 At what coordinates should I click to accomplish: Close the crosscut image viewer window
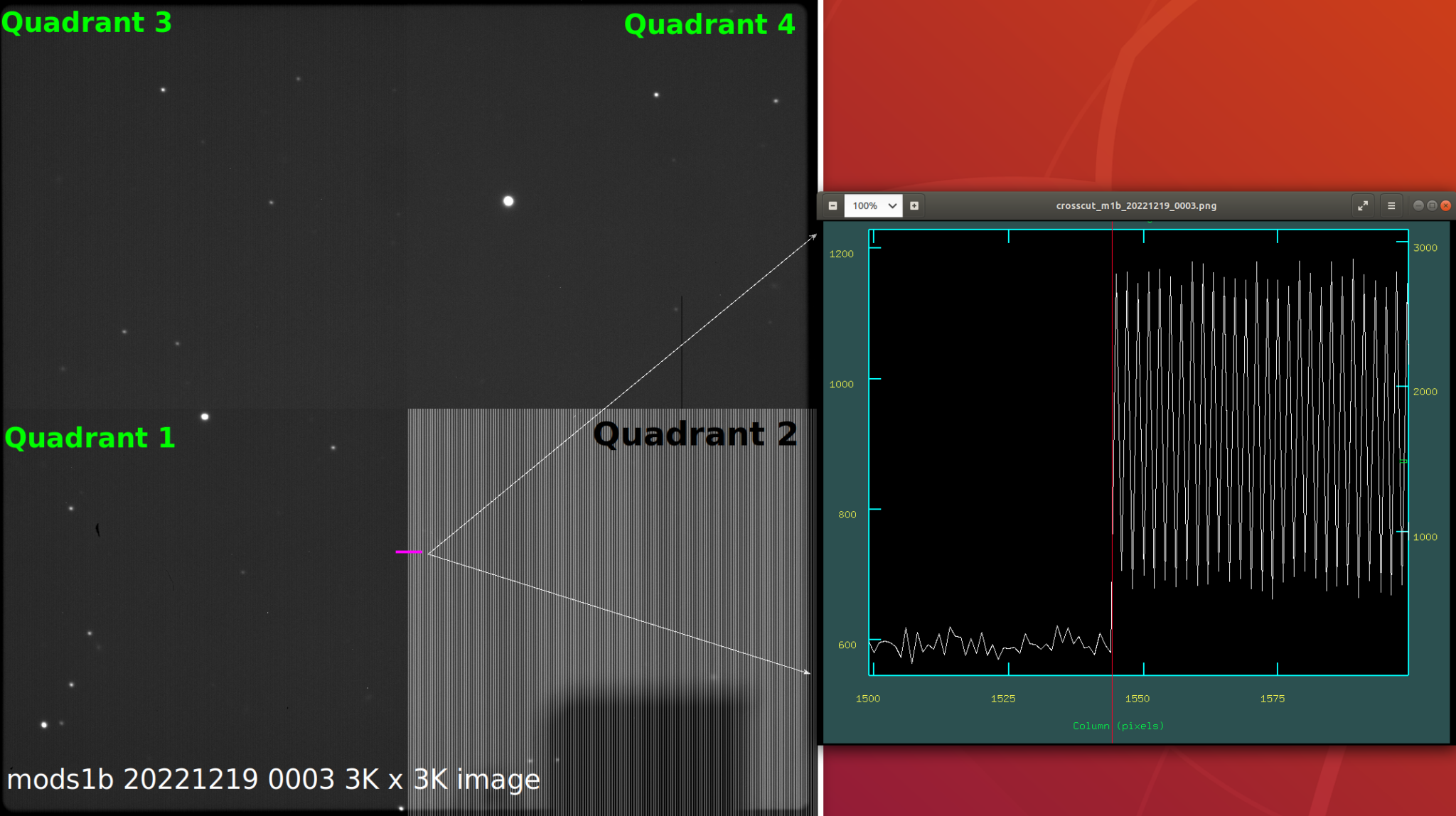point(1445,205)
